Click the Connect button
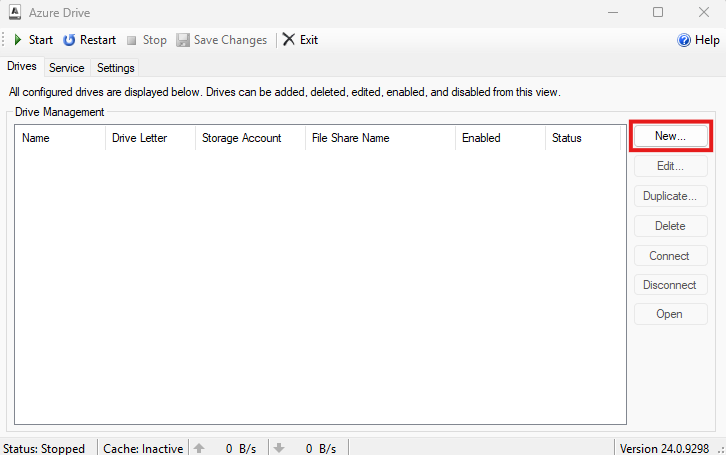Screen dimensions: 726x455 [x=670, y=256]
